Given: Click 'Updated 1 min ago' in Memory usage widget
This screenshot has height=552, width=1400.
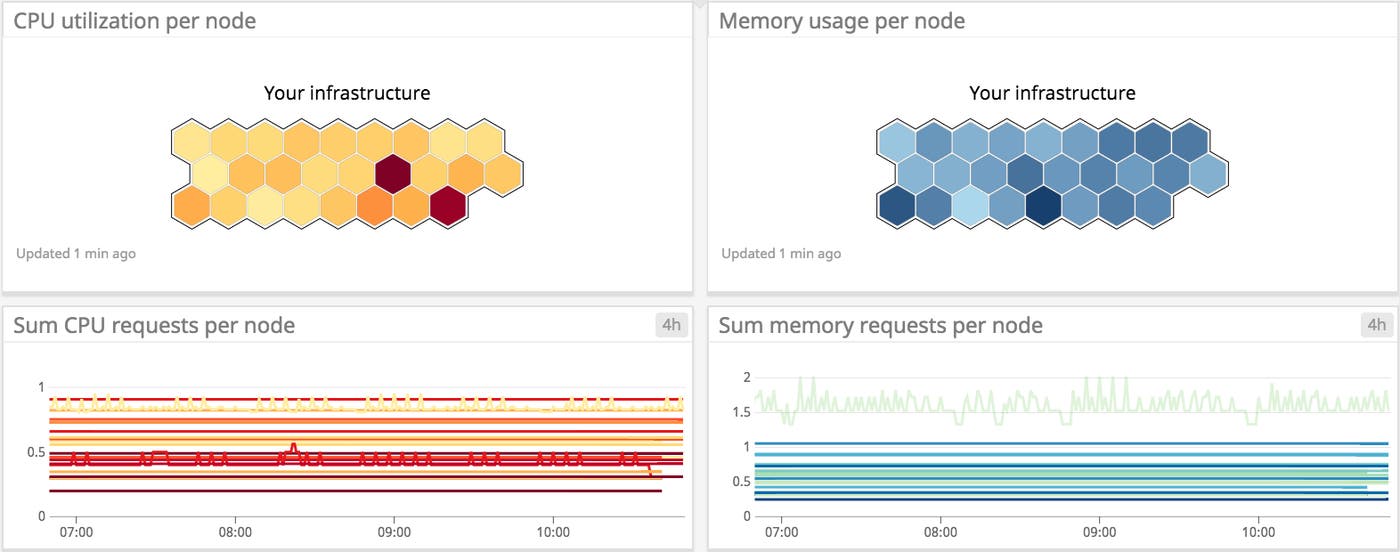Looking at the screenshot, I should (781, 254).
